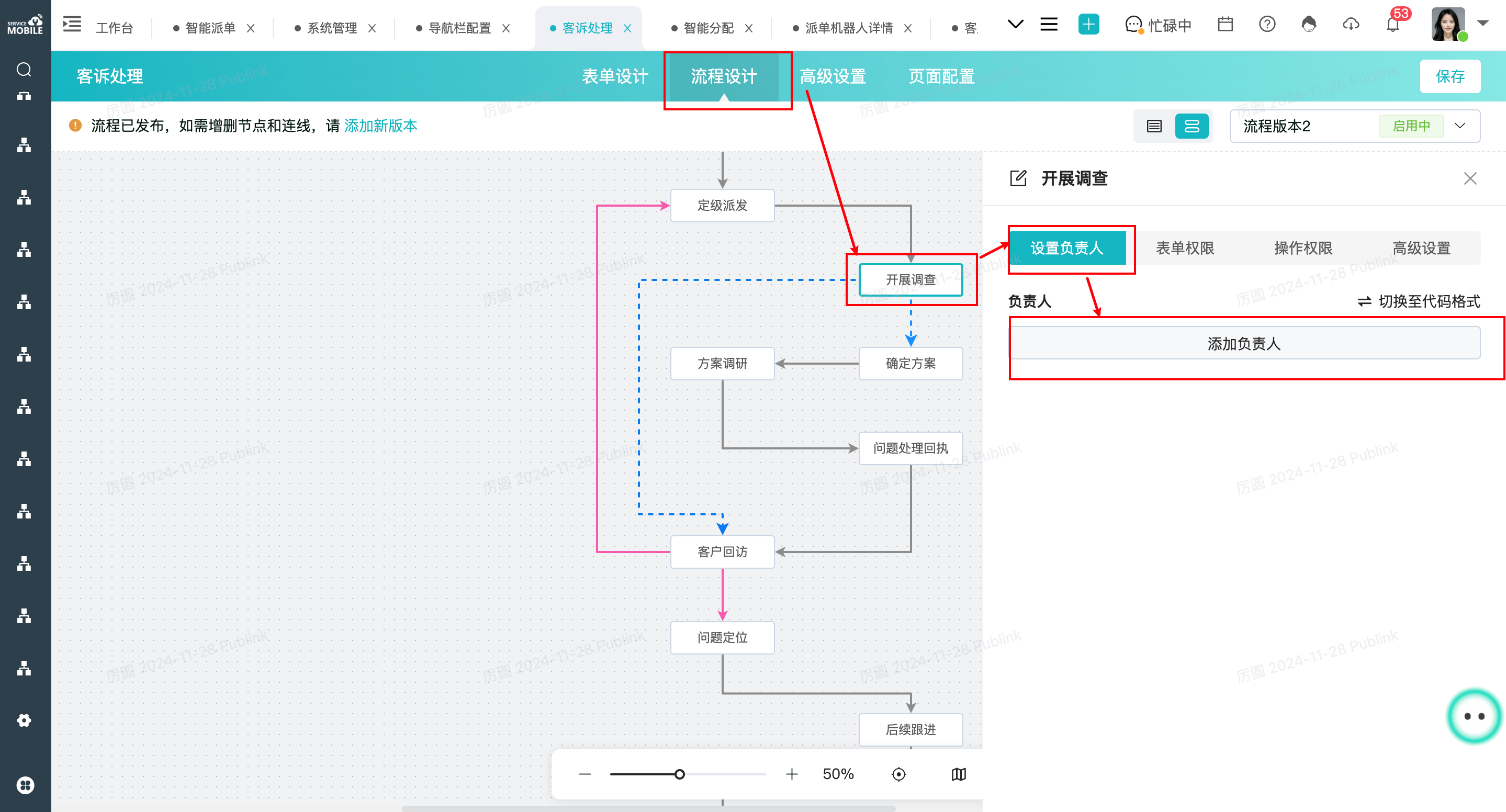
Task: Select the 开展调查 flow node
Action: coord(911,279)
